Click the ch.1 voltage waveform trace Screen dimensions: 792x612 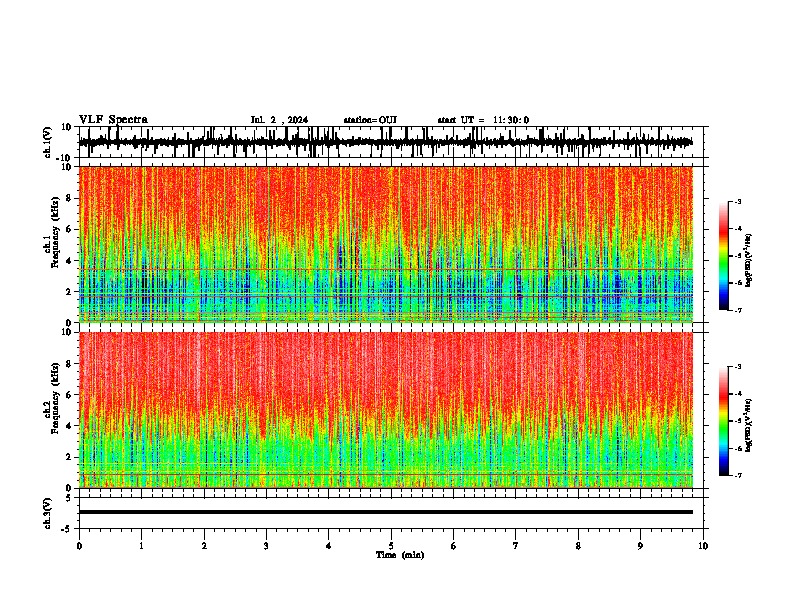click(x=385, y=142)
